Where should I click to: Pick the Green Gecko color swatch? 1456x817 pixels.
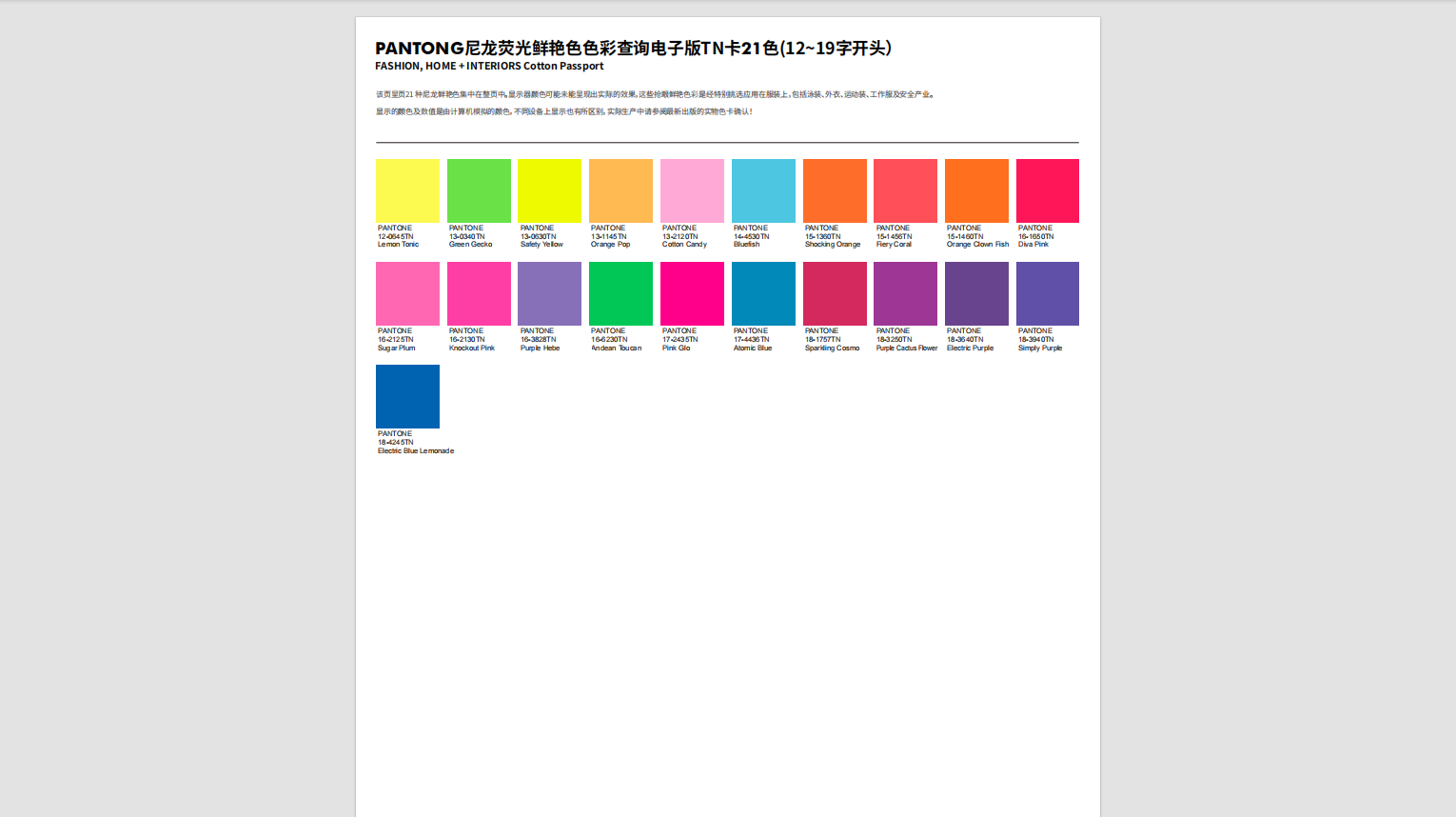(479, 190)
